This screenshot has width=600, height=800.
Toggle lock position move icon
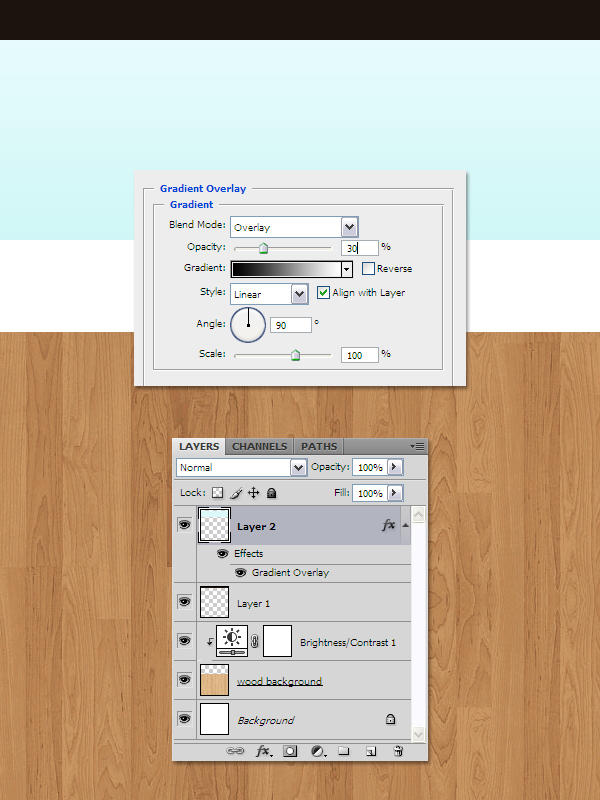(x=254, y=493)
